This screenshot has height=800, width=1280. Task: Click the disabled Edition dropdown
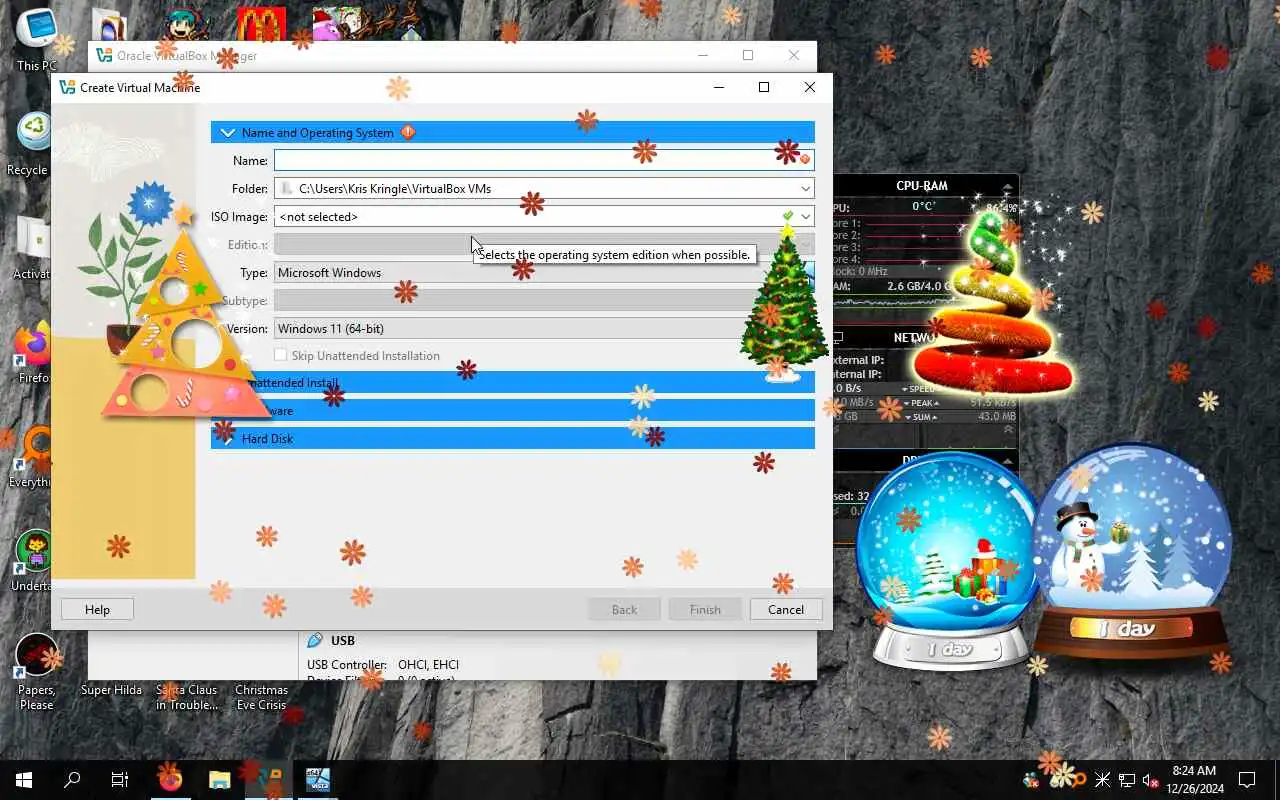pyautogui.click(x=544, y=244)
